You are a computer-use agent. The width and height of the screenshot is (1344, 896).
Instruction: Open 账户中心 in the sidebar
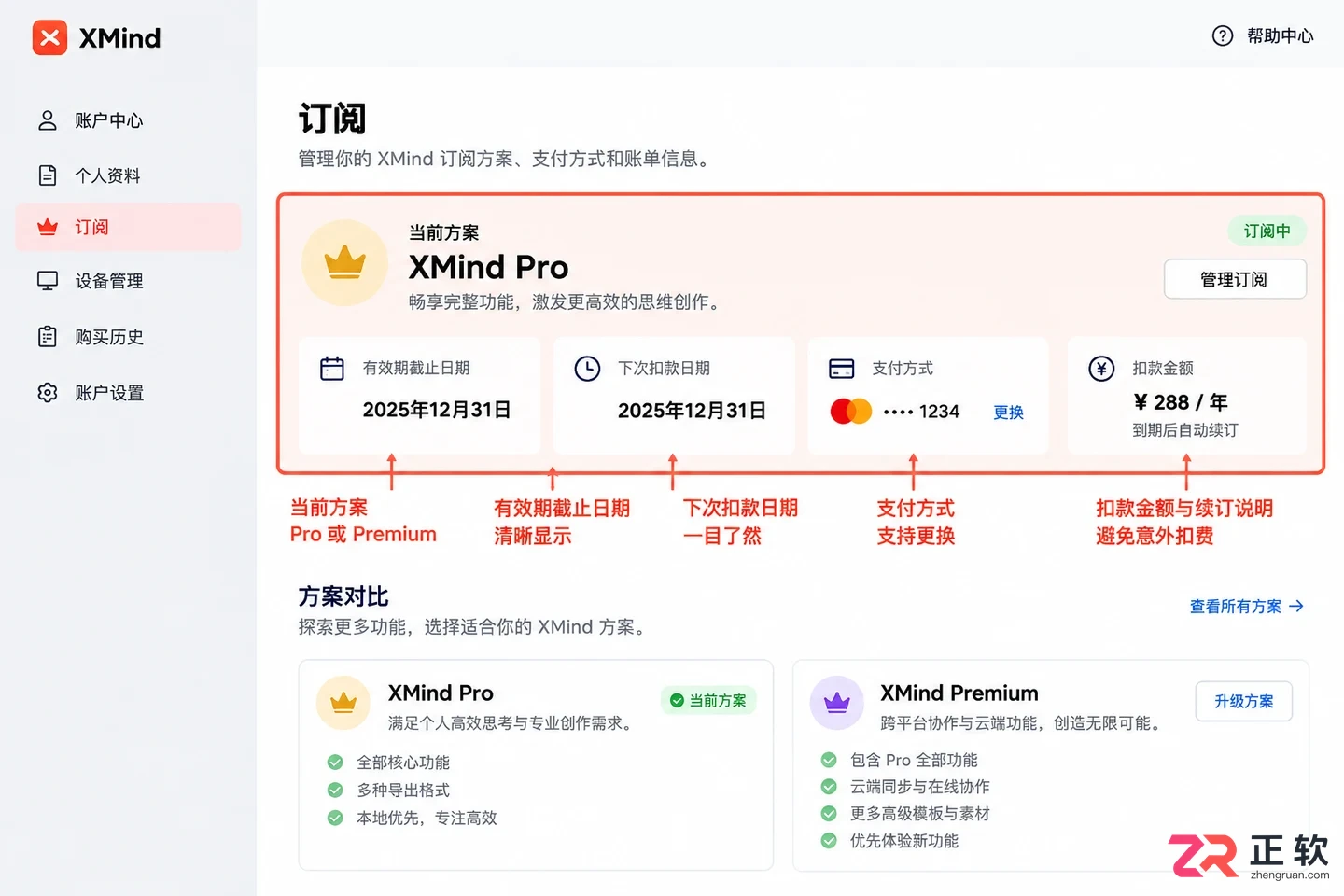click(x=128, y=120)
